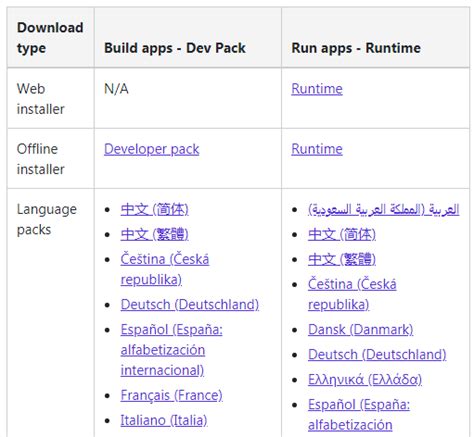Image resolution: width=474 pixels, height=437 pixels.
Task: Open Italiano (Italia) language pack link
Action: pos(164,420)
